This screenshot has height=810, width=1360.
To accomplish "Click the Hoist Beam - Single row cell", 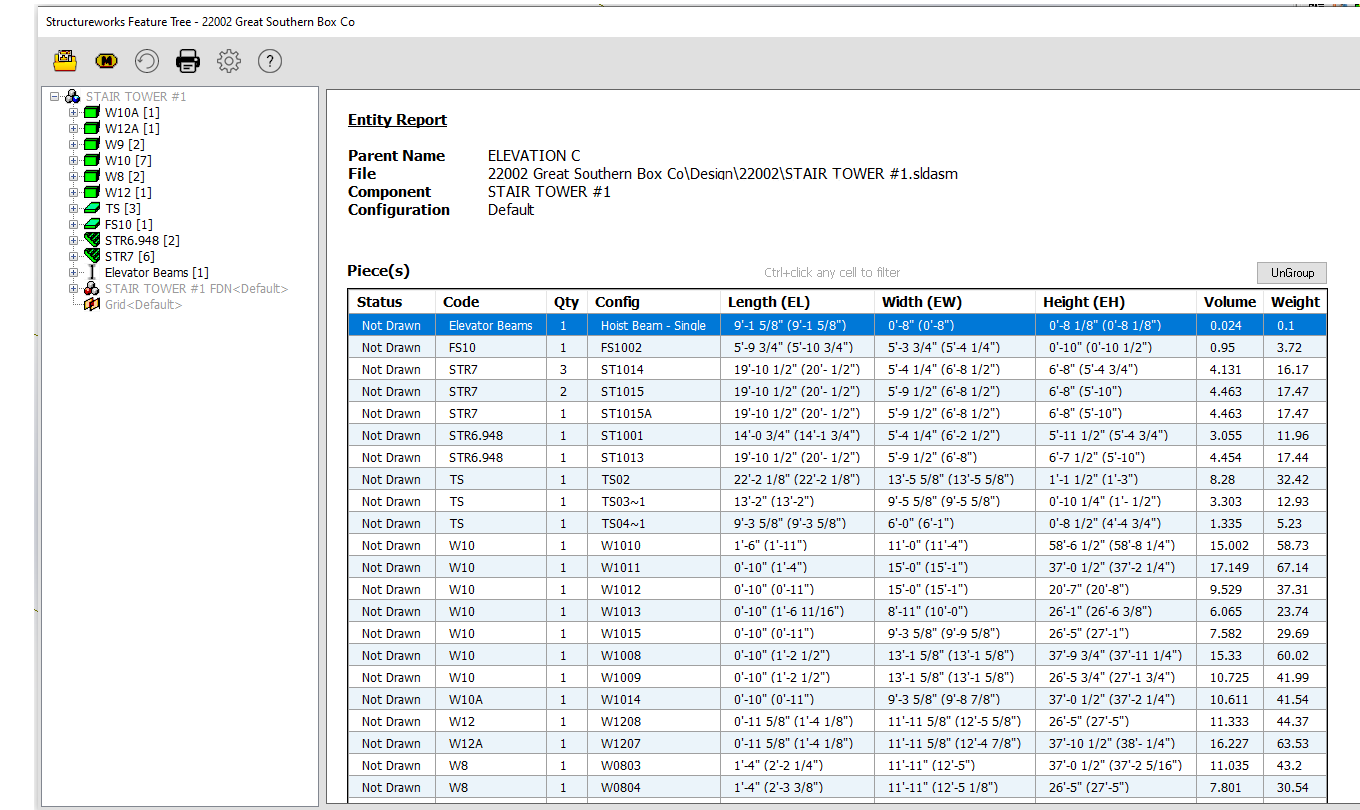I will pyautogui.click(x=653, y=325).
